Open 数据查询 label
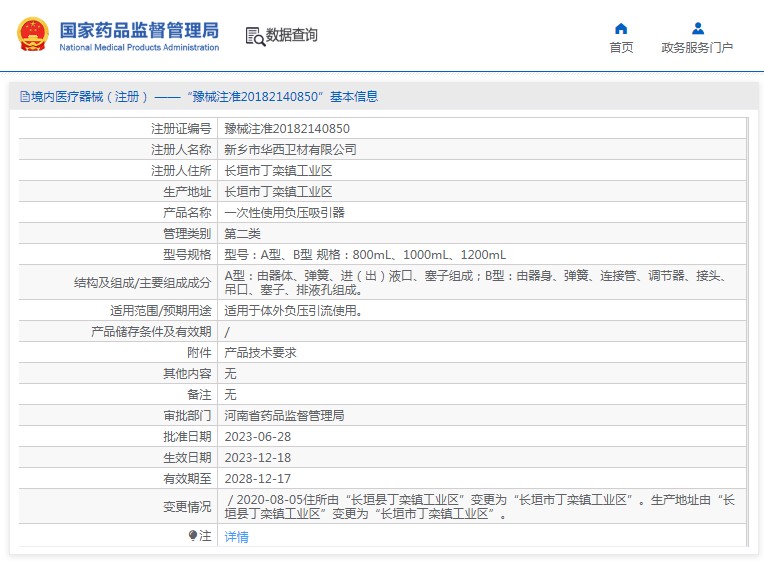764x561 pixels. pyautogui.click(x=291, y=35)
